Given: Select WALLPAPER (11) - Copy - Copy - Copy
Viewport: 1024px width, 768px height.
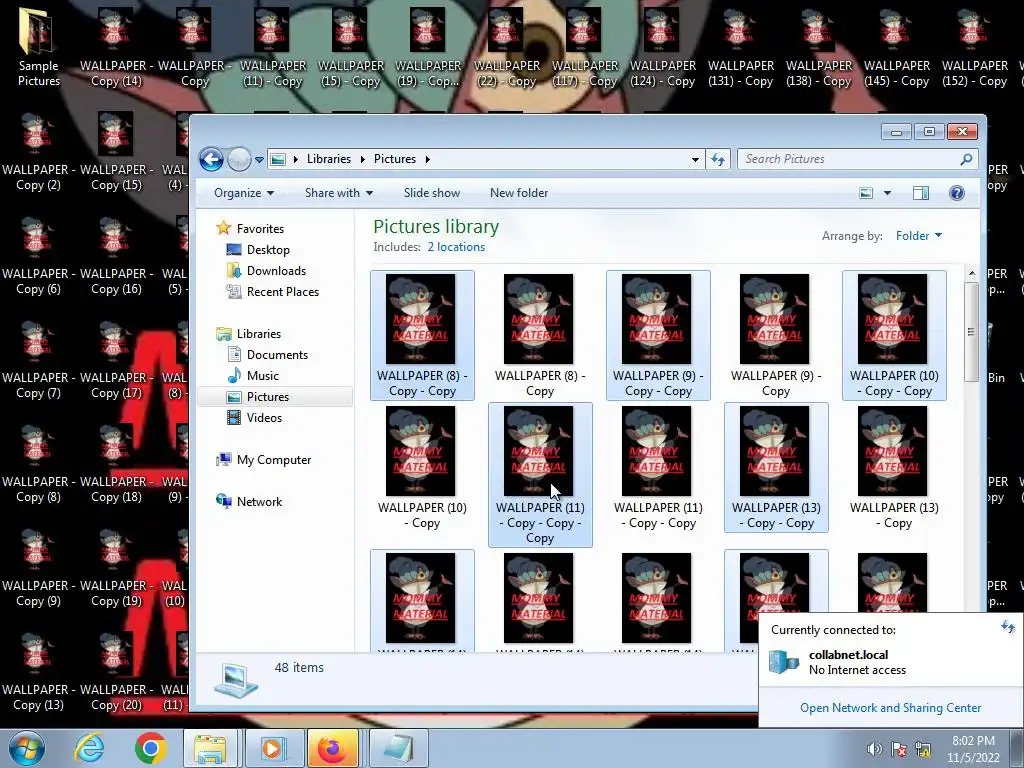Looking at the screenshot, I should [x=540, y=474].
